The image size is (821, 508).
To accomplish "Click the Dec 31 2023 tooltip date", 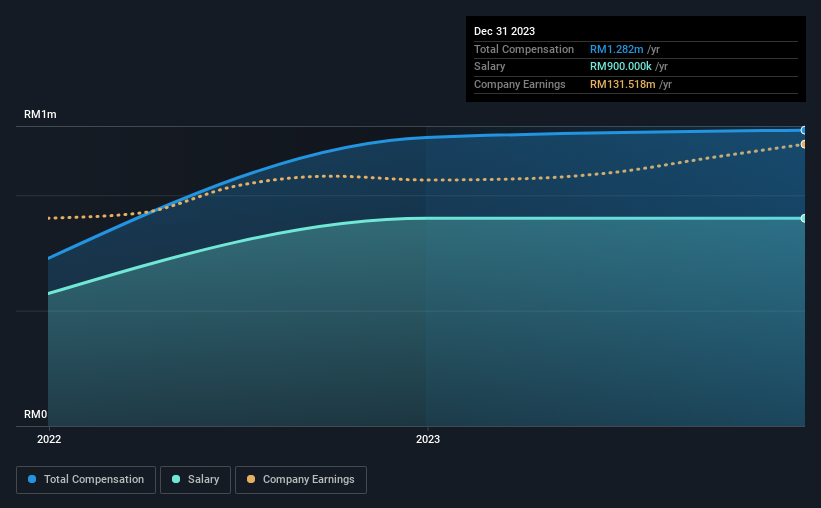I will [504, 31].
